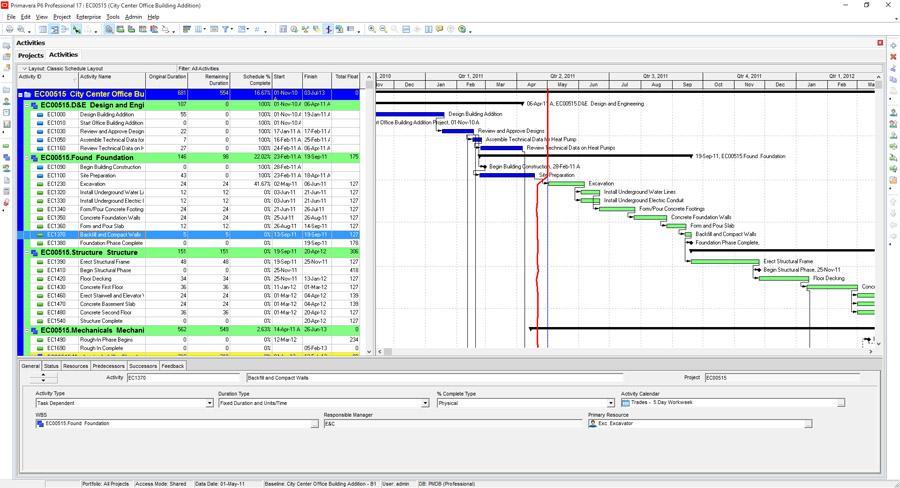This screenshot has width=900, height=488.
Task: Click the Gantt chart horizontal scrollbar
Action: 620,352
